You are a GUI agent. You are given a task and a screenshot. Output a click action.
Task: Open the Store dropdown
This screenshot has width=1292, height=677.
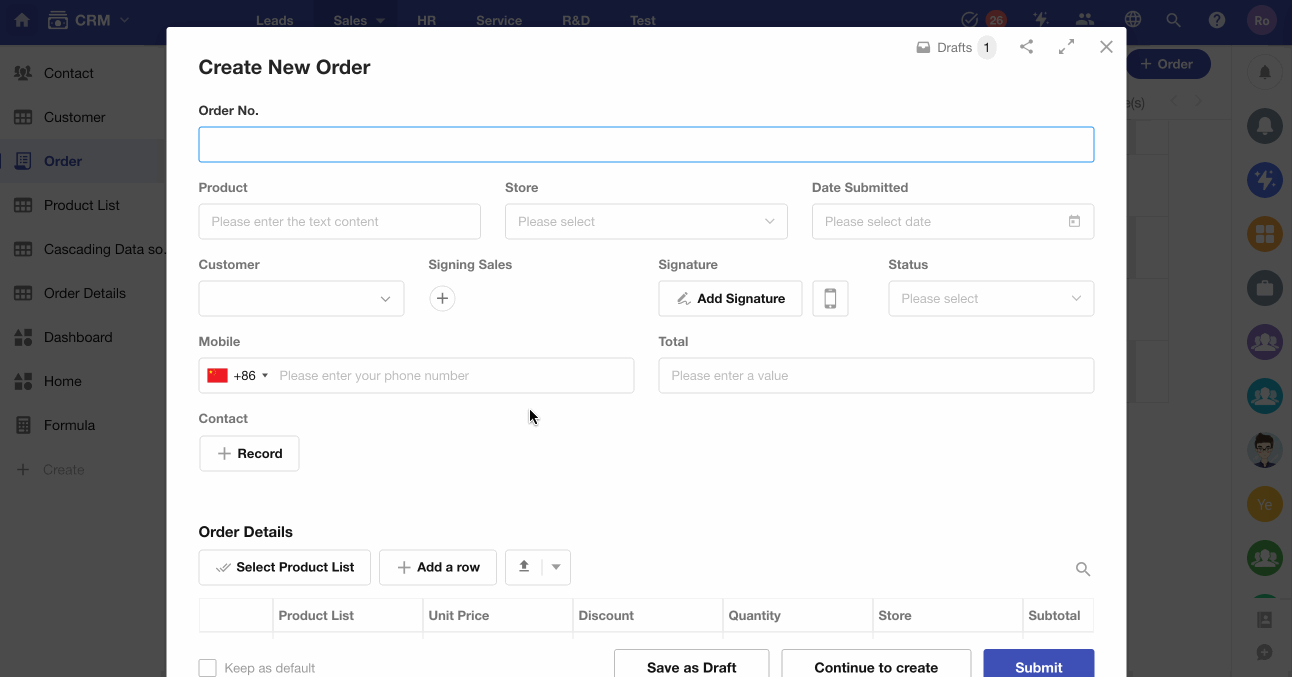646,222
